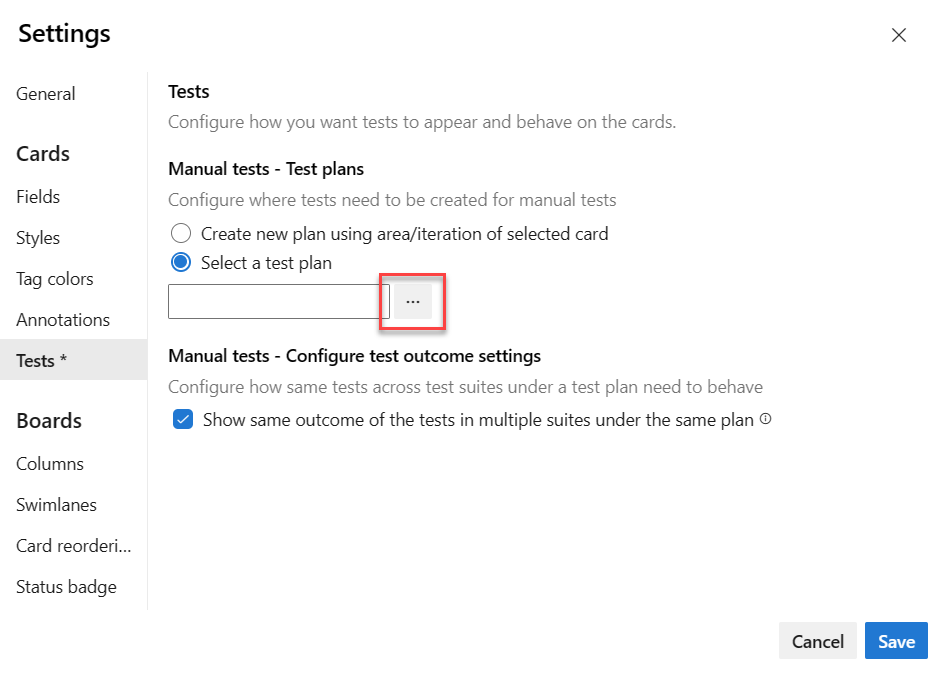942x673 pixels.
Task: Switch to Tag colors settings
Action: click(55, 279)
